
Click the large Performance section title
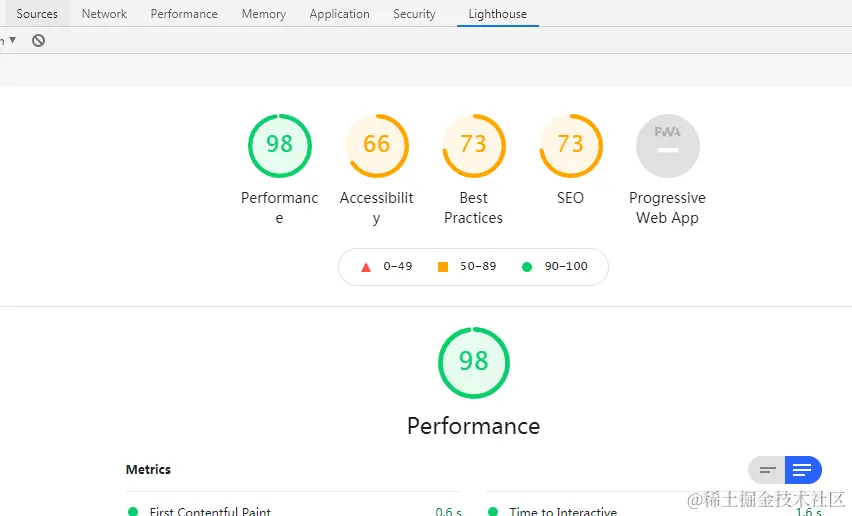[x=473, y=426]
